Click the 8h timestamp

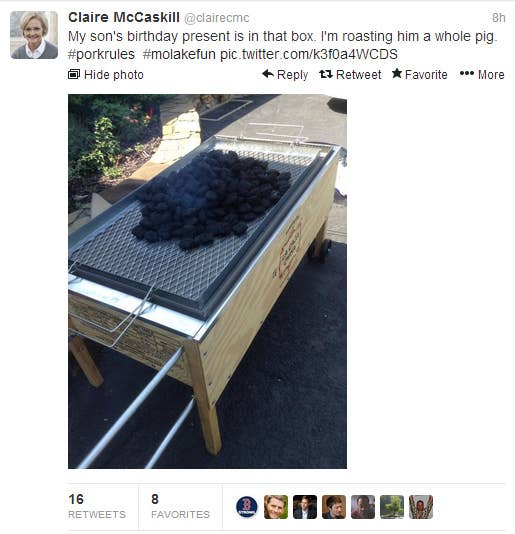pyautogui.click(x=498, y=18)
